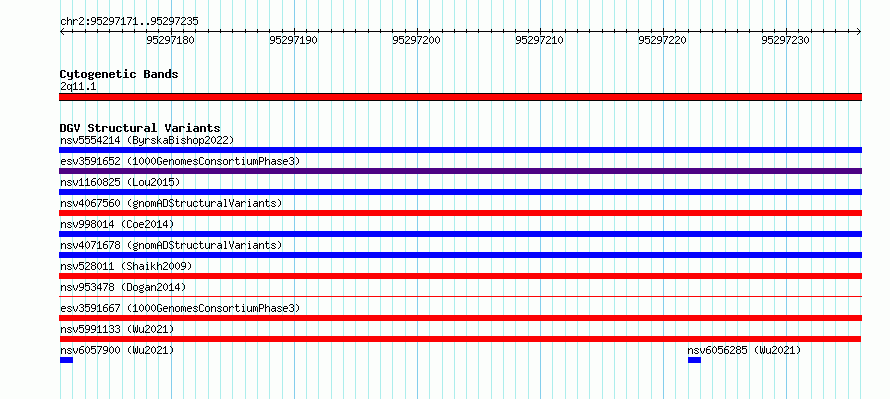Click ruler position 95297180
The width and height of the screenshot is (890, 399).
(171, 40)
